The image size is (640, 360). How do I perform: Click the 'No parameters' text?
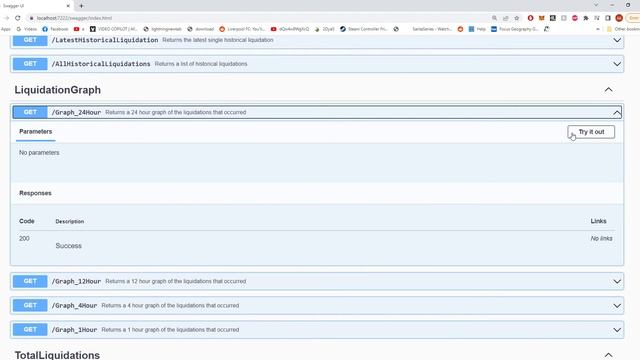(x=39, y=153)
